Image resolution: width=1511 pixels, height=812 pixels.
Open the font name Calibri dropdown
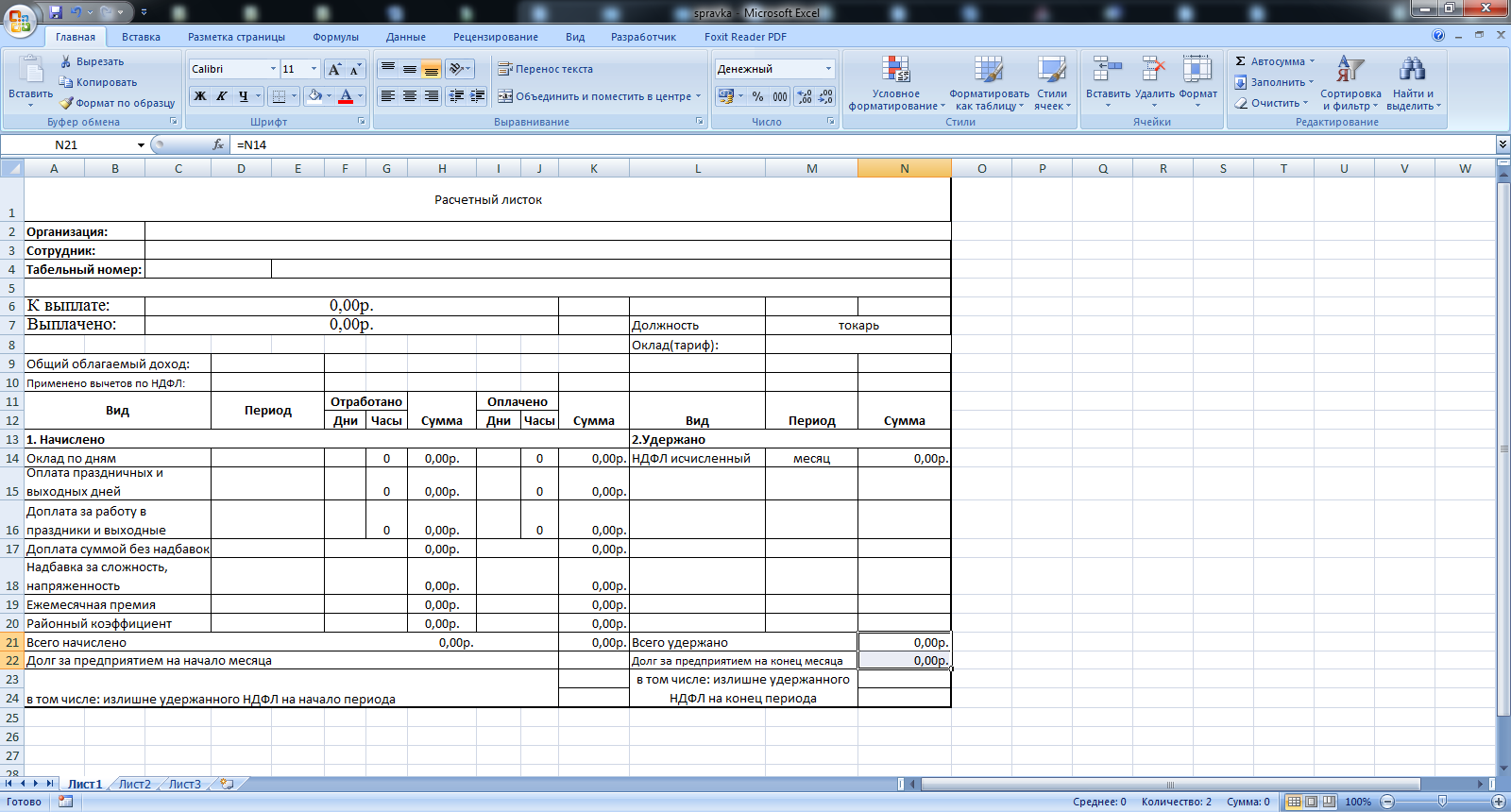(x=273, y=69)
